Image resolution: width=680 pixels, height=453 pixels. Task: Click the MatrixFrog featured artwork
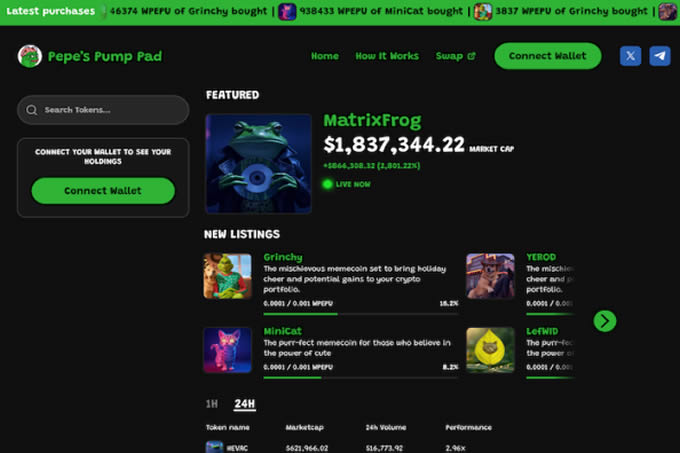259,163
